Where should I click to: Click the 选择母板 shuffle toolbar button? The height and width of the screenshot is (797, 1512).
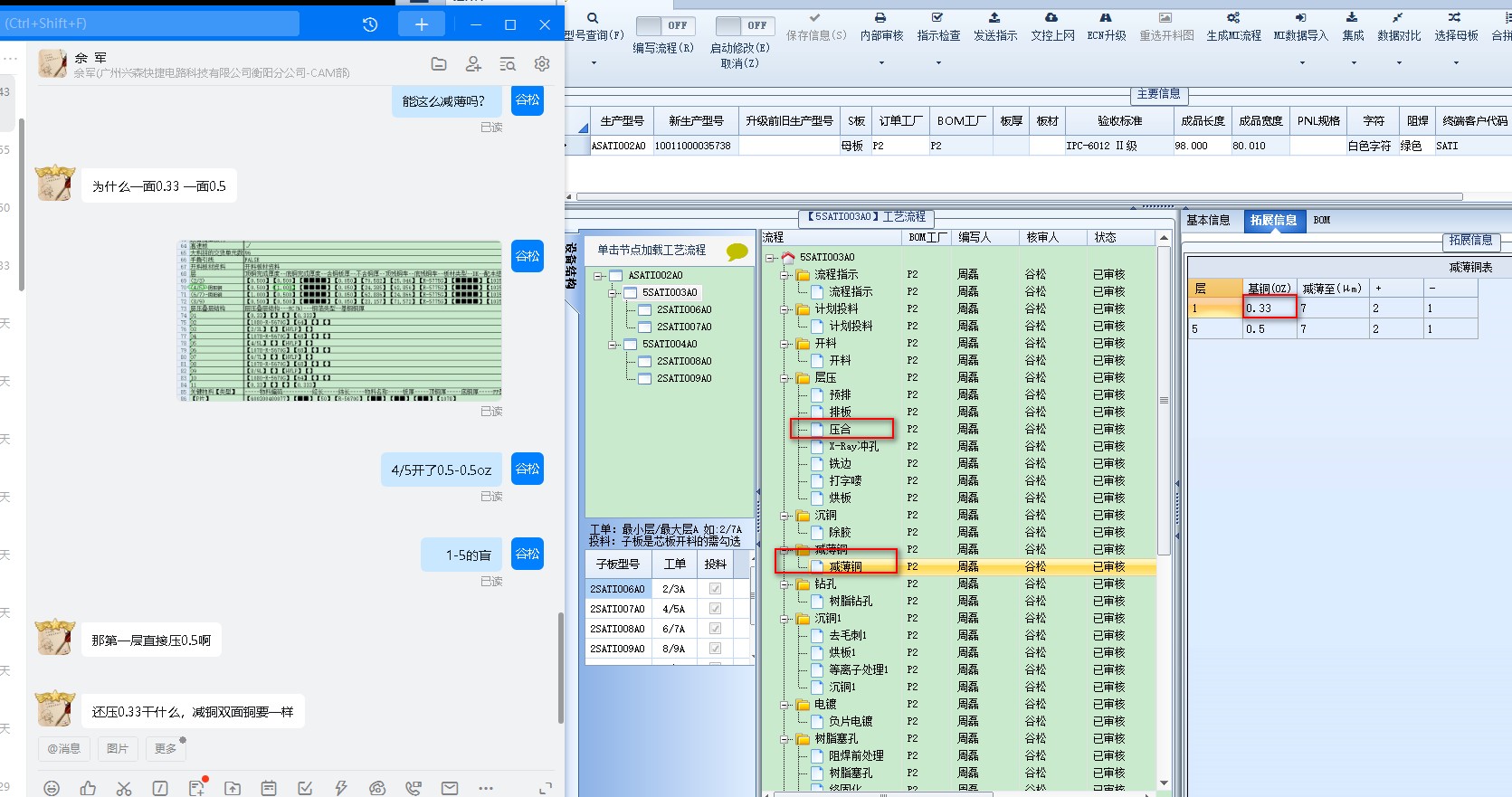[x=1456, y=27]
